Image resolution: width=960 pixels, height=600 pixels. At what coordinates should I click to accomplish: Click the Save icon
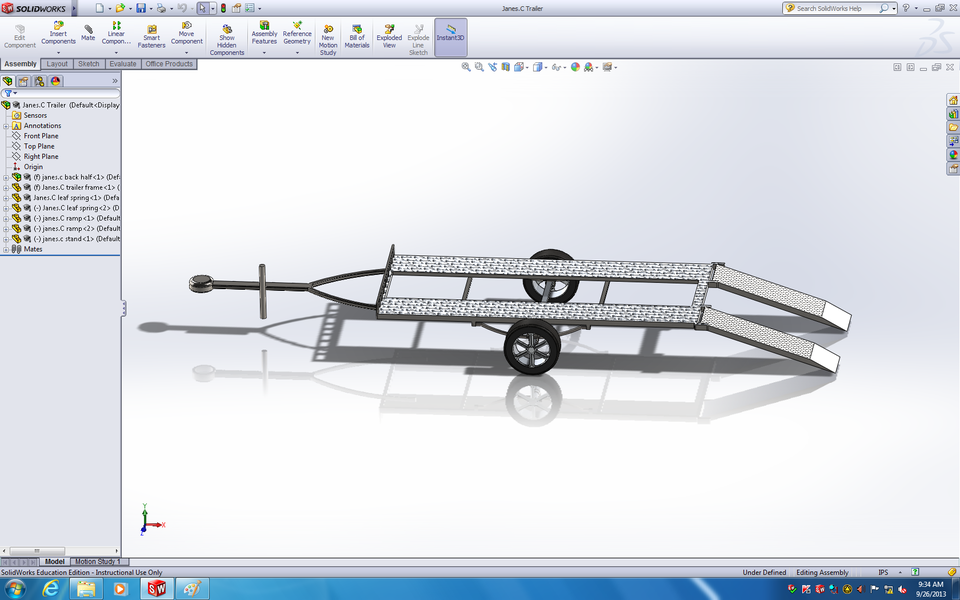click(141, 8)
